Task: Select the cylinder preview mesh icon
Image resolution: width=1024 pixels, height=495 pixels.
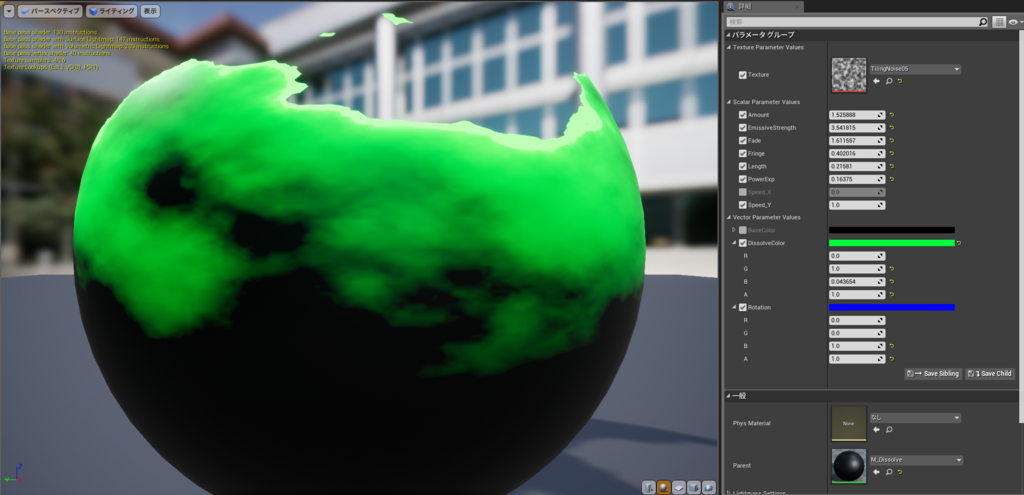Action: pos(648,487)
